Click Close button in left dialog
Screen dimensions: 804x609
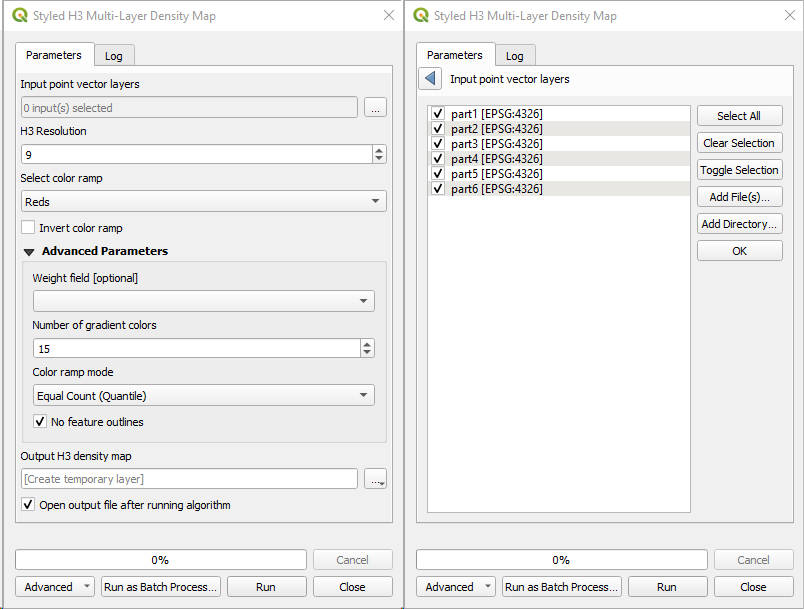pos(353,586)
